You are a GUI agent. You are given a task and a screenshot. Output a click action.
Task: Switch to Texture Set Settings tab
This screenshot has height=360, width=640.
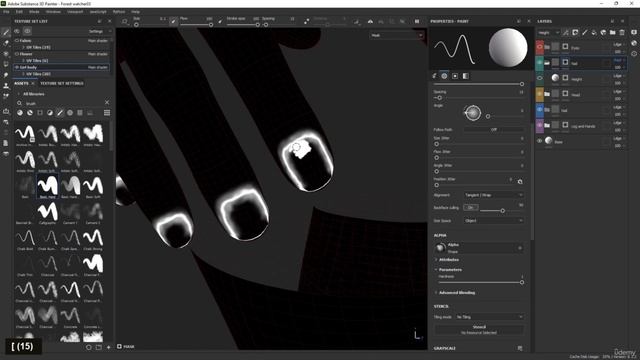pyautogui.click(x=62, y=83)
